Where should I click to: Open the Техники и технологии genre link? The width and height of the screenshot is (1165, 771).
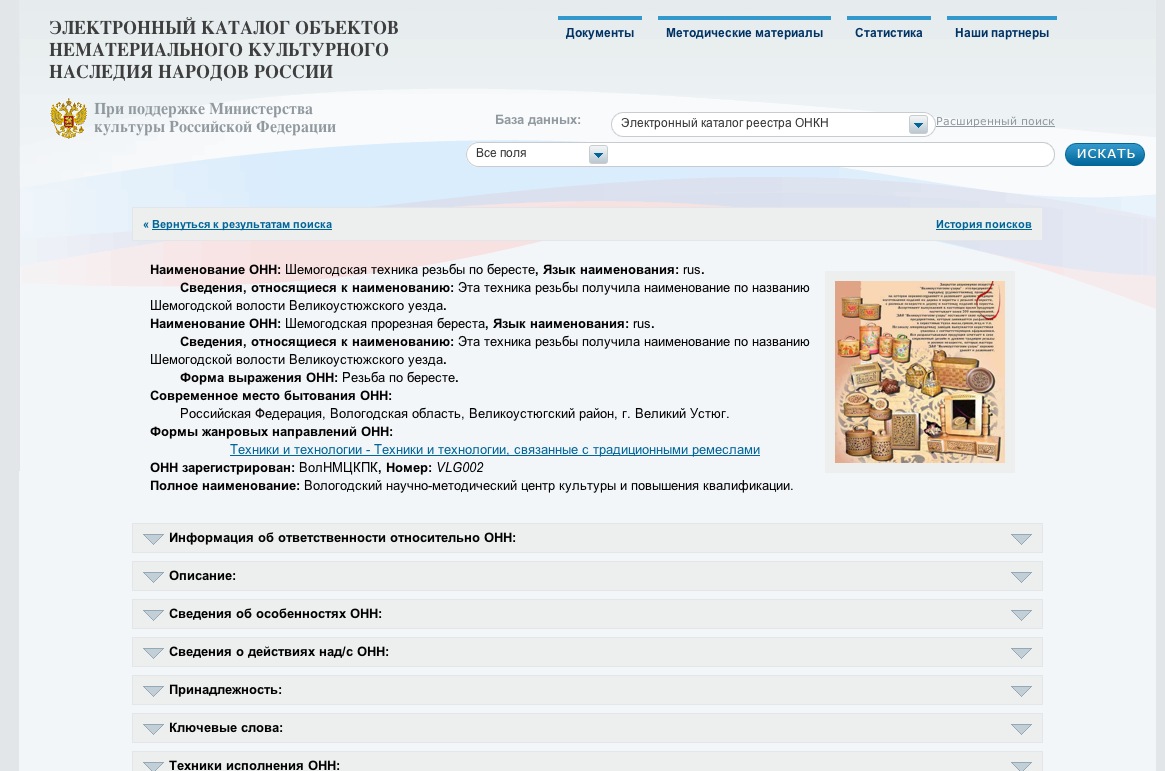click(495, 449)
